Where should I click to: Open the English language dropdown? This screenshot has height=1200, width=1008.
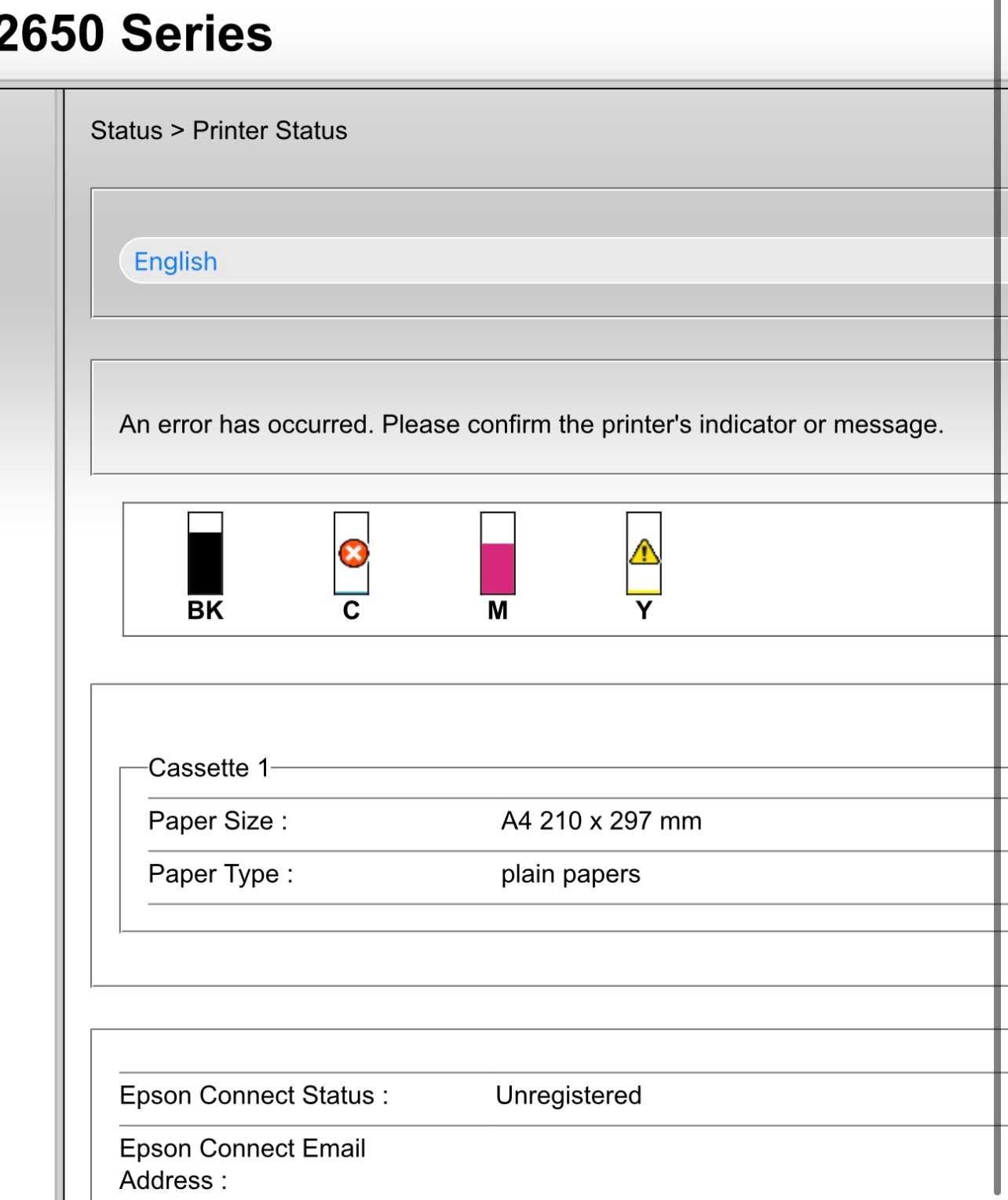click(x=563, y=261)
